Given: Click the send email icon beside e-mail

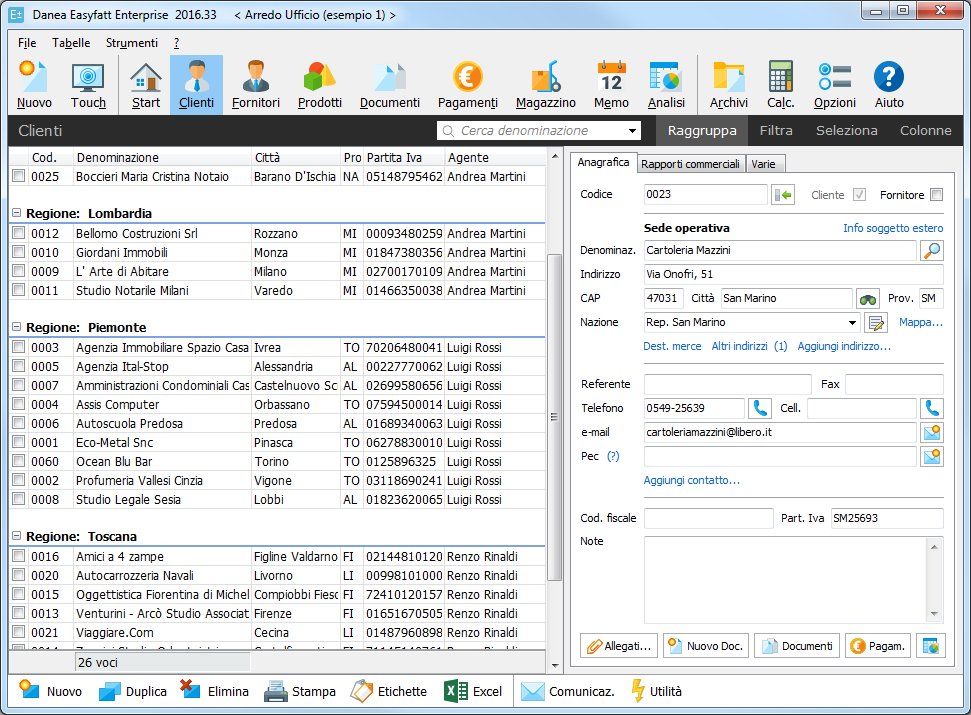Looking at the screenshot, I should [x=931, y=433].
